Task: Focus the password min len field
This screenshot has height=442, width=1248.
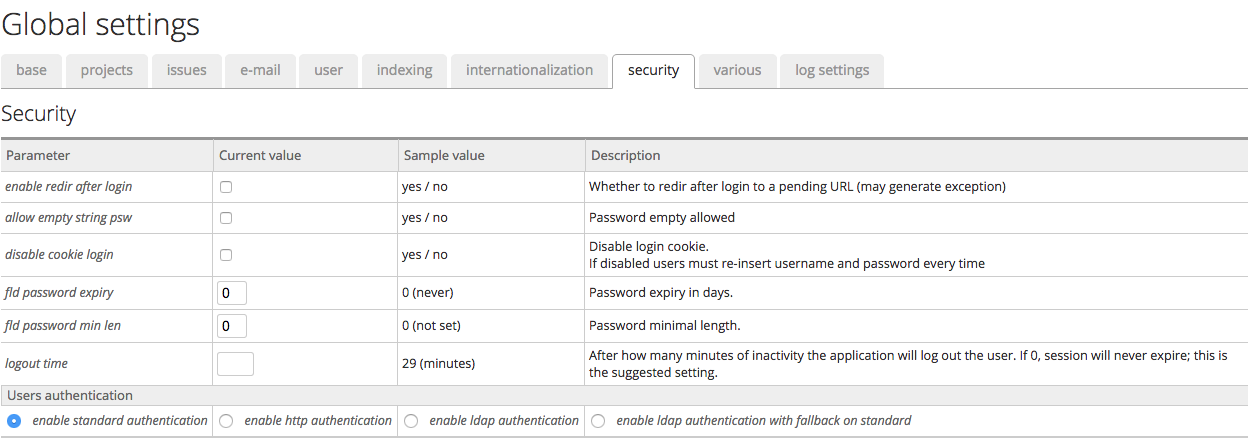Action: 232,326
